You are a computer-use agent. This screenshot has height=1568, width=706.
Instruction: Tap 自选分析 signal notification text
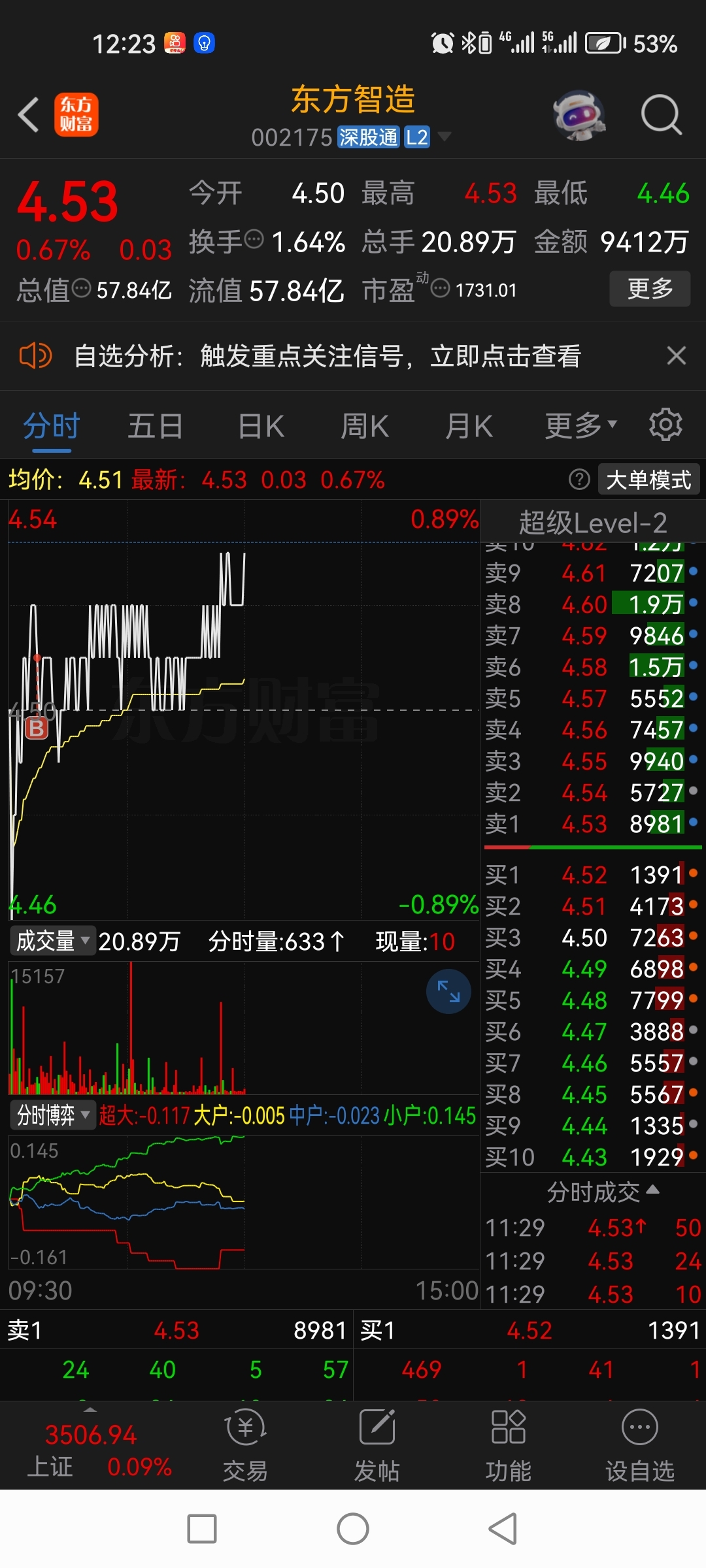click(x=327, y=356)
